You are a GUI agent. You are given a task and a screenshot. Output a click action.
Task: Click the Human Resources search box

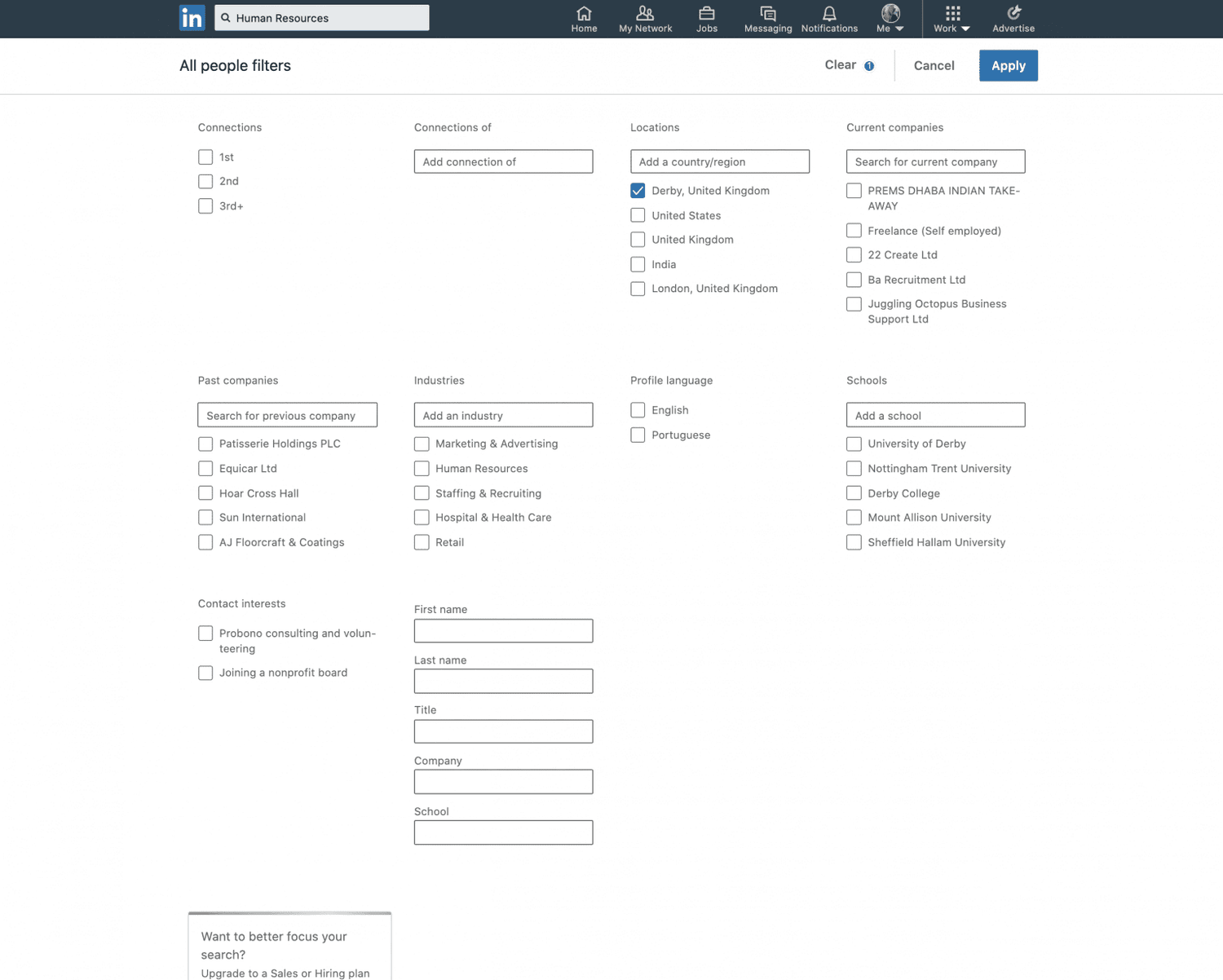pyautogui.click(x=322, y=18)
